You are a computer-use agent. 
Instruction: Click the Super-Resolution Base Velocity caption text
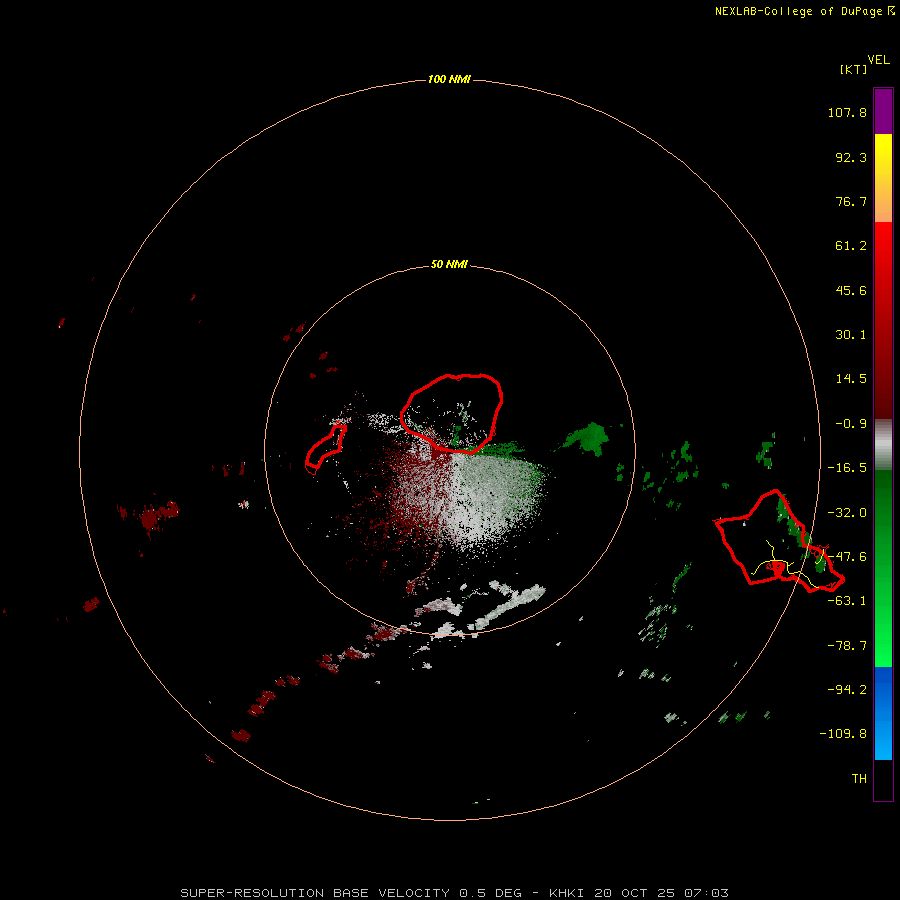[455, 893]
